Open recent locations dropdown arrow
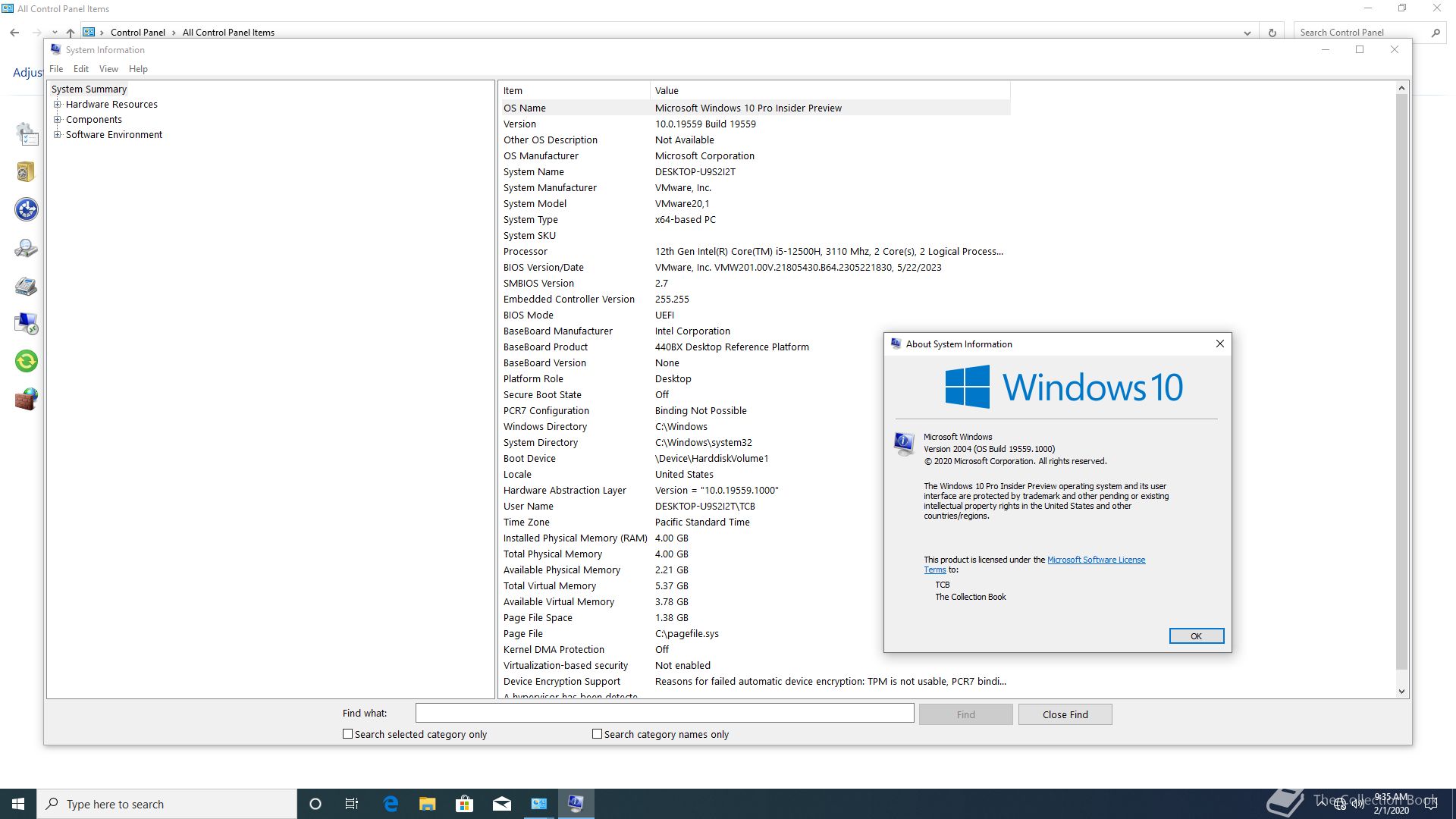The height and width of the screenshot is (819, 1456). (55, 33)
